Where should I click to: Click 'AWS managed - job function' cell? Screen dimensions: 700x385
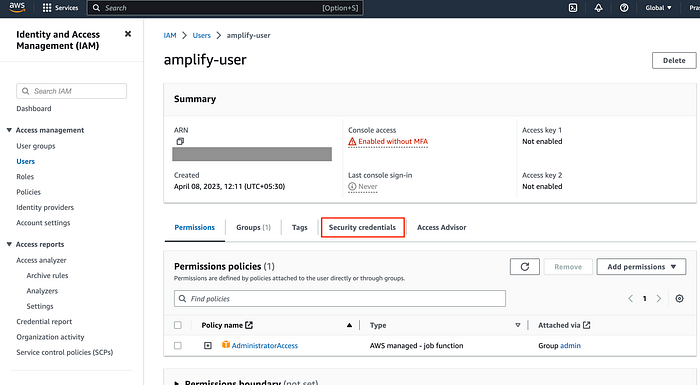pos(417,345)
